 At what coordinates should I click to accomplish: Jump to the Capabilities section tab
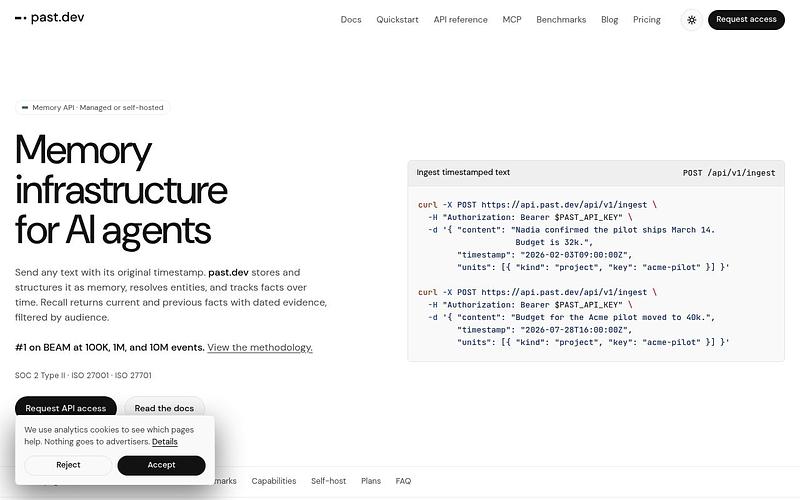(273, 481)
